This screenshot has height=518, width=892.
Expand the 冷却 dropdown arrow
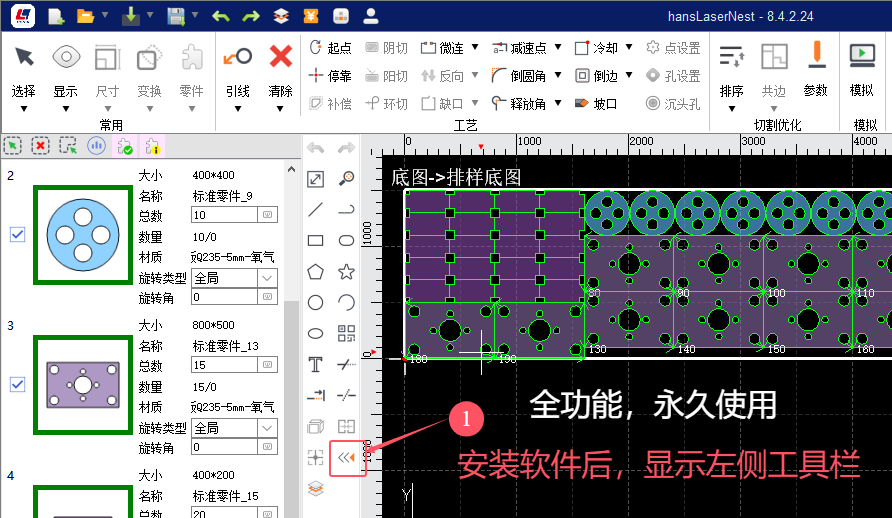[x=629, y=47]
